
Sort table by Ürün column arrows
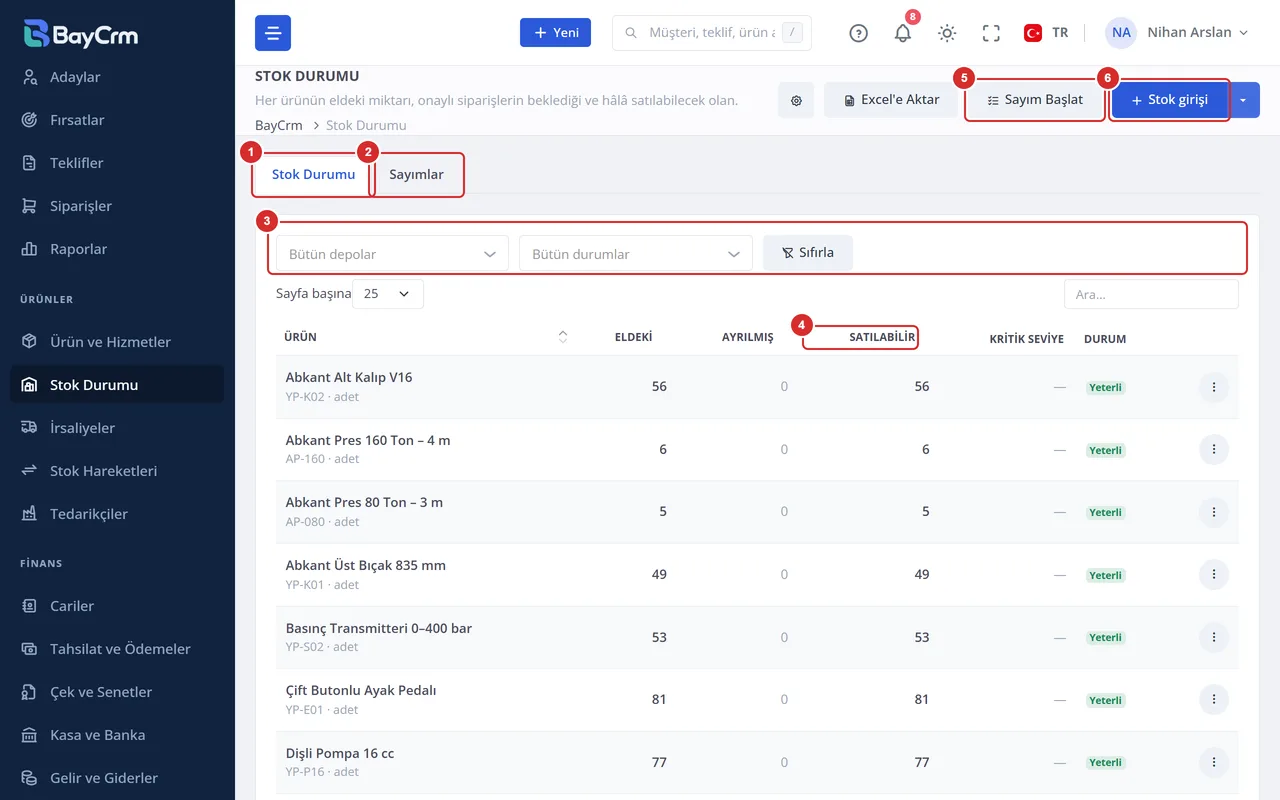click(x=563, y=337)
